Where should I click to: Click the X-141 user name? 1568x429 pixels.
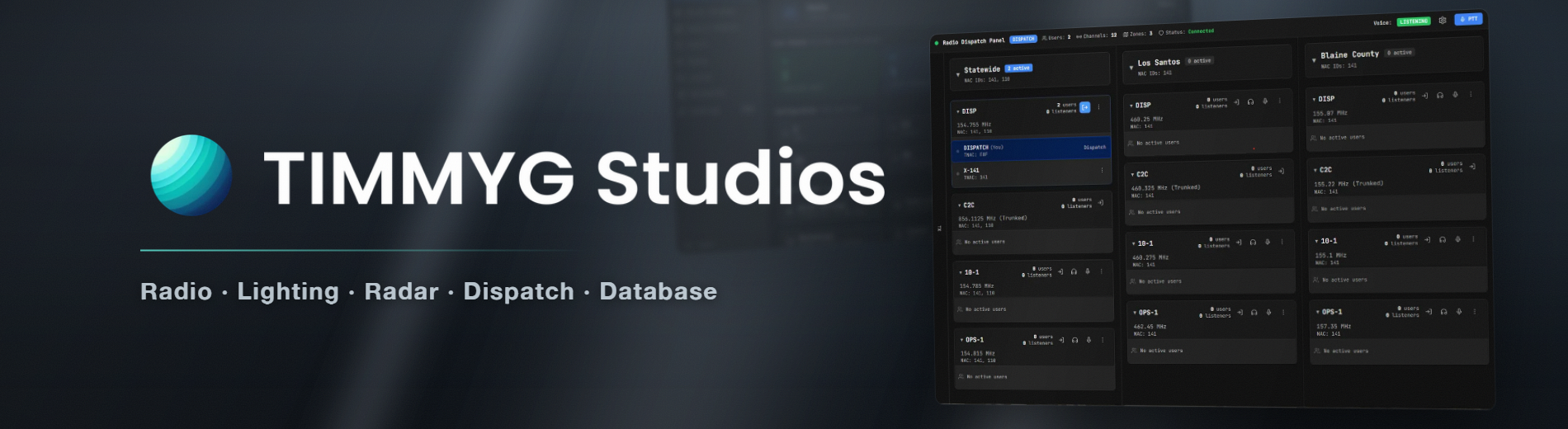(971, 170)
